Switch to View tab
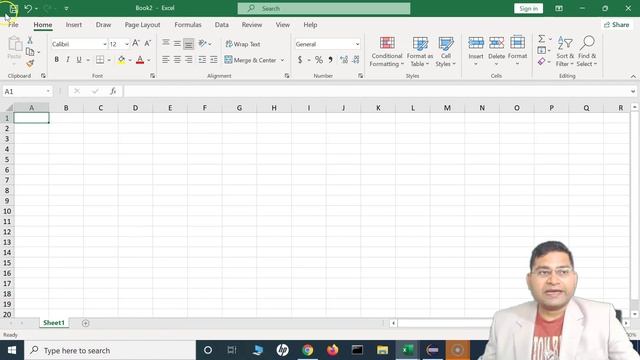The image size is (640, 360). (282, 25)
